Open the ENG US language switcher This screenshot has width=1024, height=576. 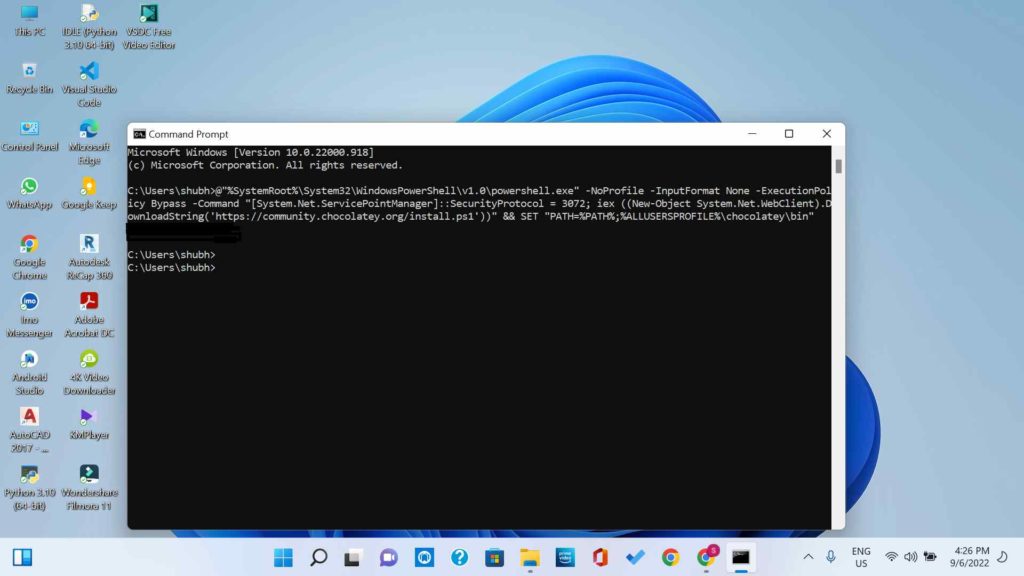861,557
